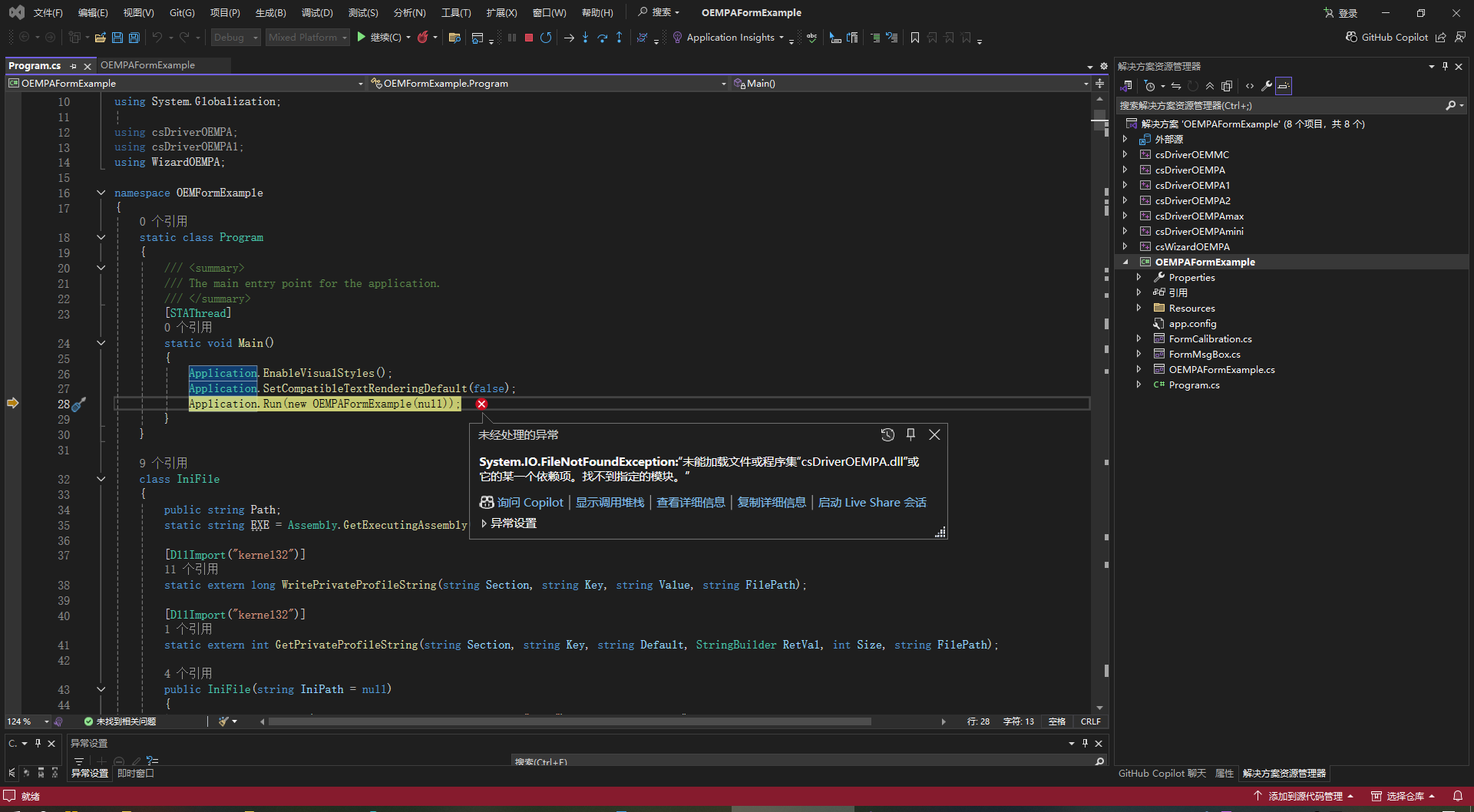
Task: Click the Save (single disk) icon
Action: (117, 37)
